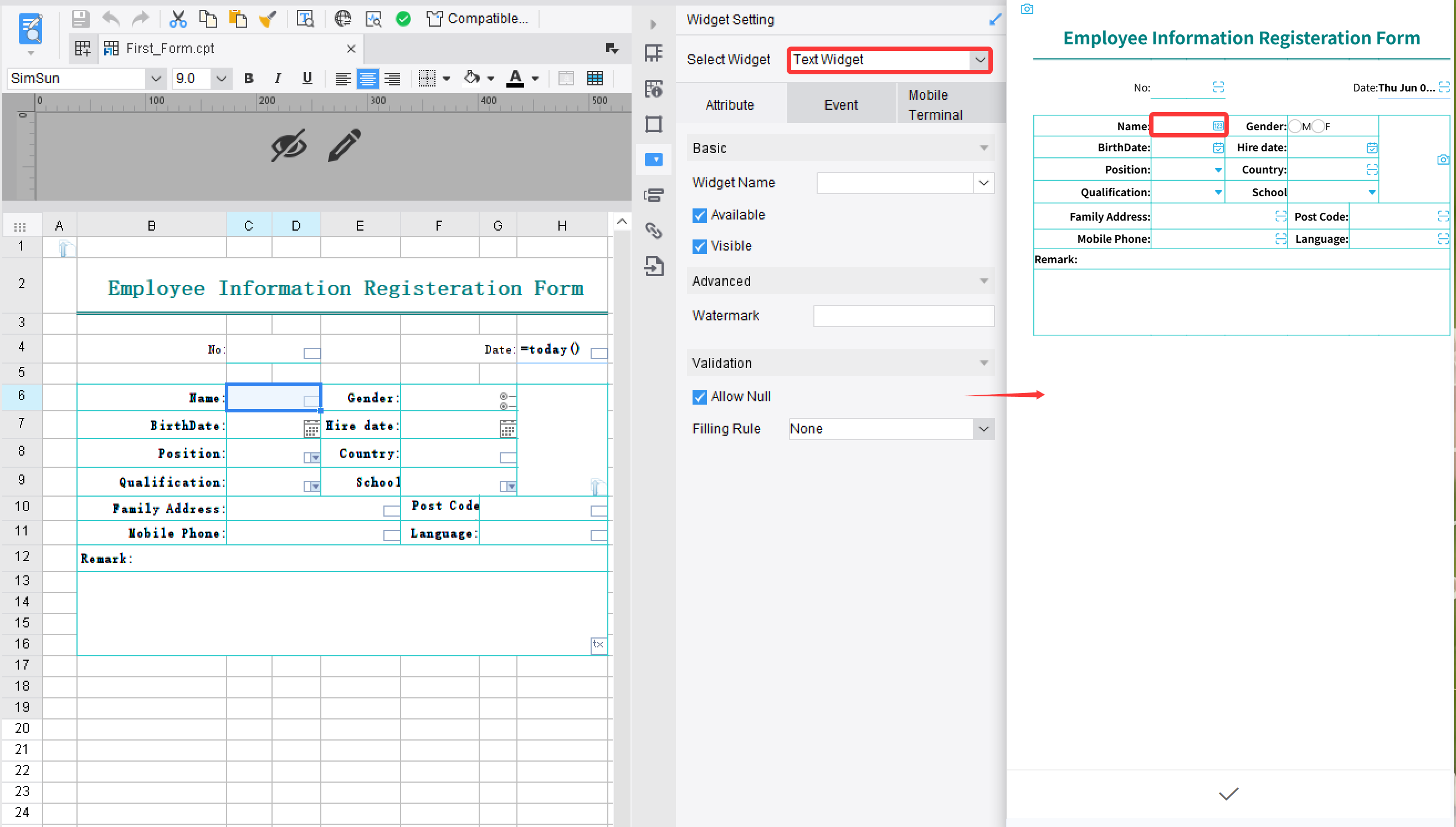The width and height of the screenshot is (1456, 827).
Task: Open the web preview globe icon
Action: 342,19
